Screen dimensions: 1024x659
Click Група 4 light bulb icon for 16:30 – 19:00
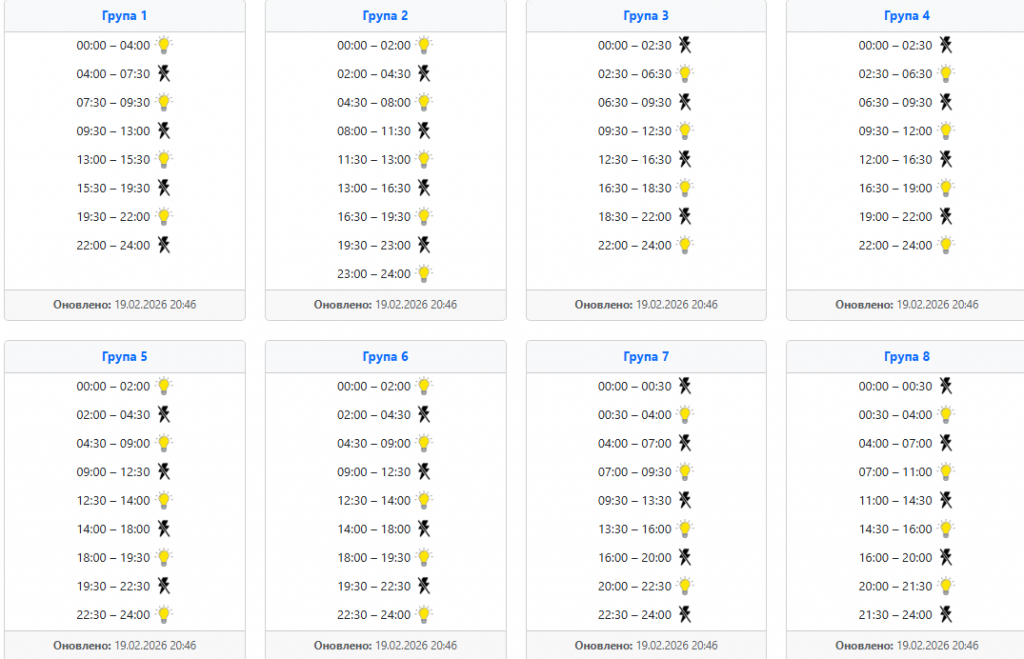[946, 188]
